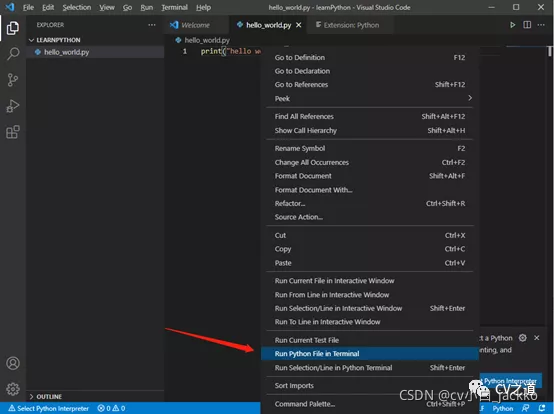Open the Run menu
Image resolution: width=554 pixels, height=414 pixels.
click(147, 7)
